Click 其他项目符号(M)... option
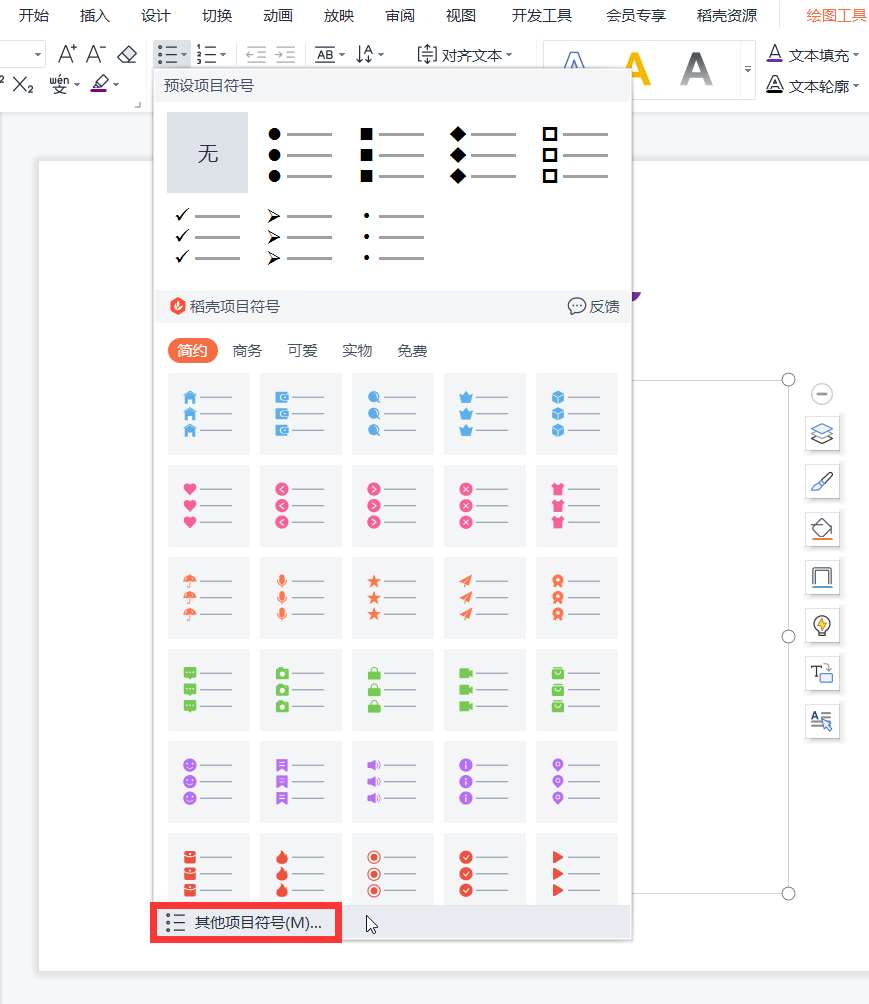This screenshot has width=869, height=1004. pos(246,922)
